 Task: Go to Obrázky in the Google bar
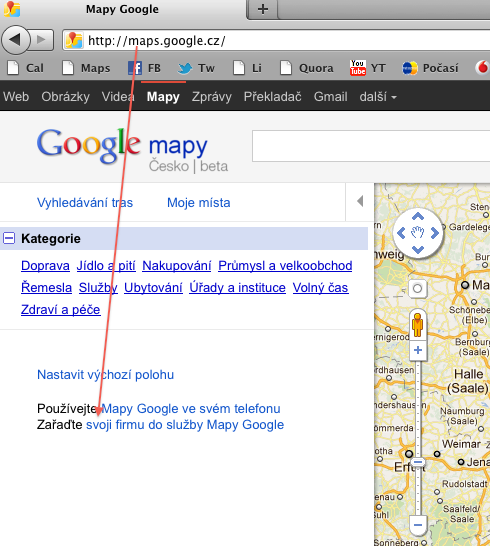(65, 97)
